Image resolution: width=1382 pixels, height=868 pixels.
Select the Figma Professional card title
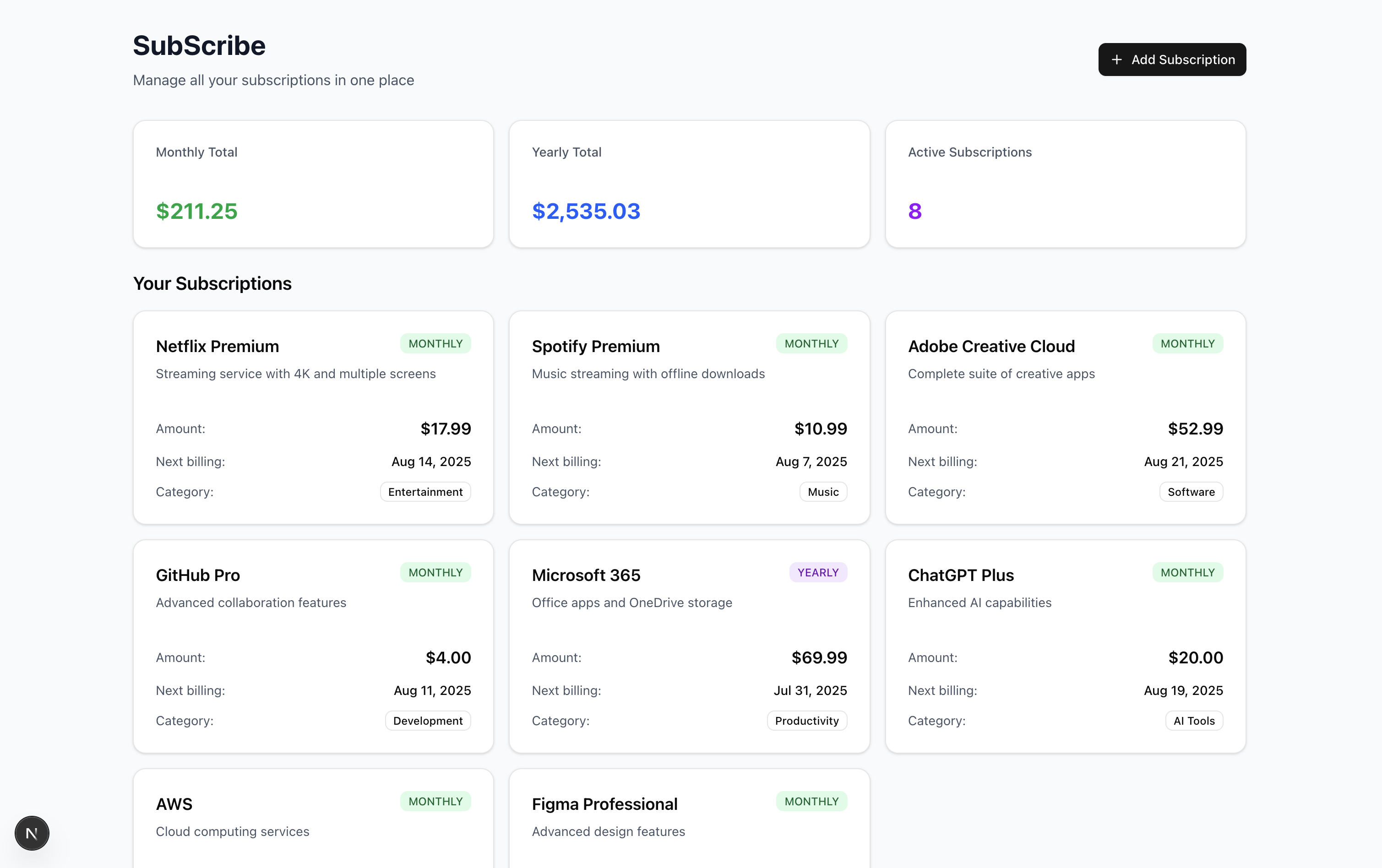pos(605,804)
